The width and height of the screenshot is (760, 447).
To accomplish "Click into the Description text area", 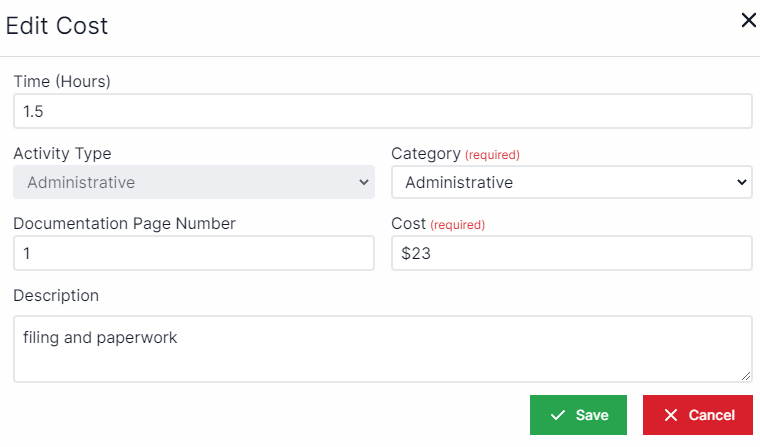I will pyautogui.click(x=382, y=348).
